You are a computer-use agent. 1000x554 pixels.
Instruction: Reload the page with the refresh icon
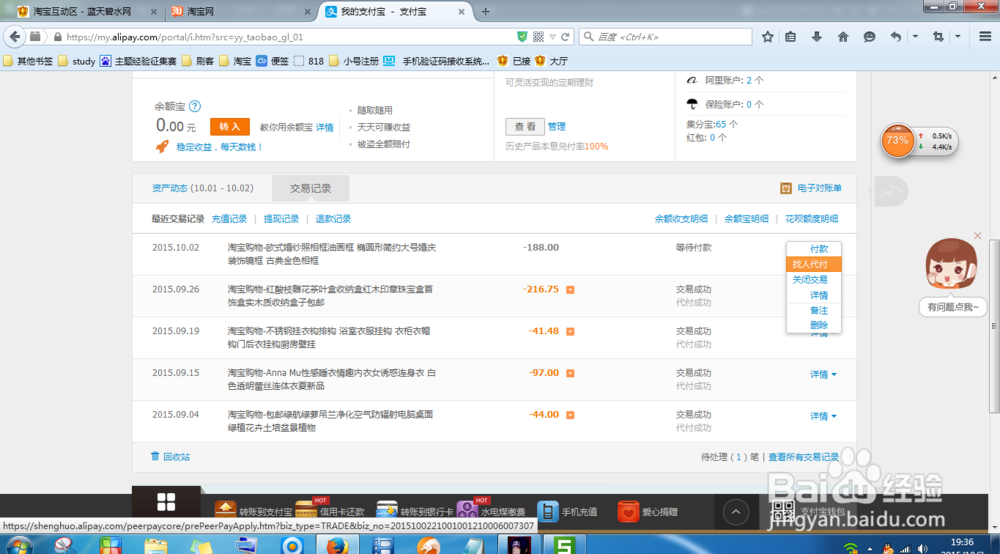[565, 37]
